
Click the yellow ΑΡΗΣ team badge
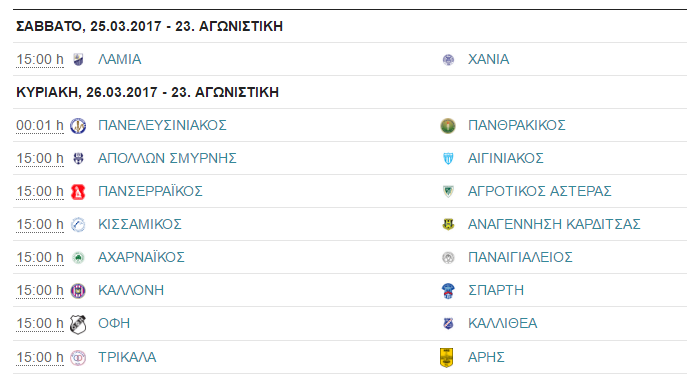tap(446, 358)
